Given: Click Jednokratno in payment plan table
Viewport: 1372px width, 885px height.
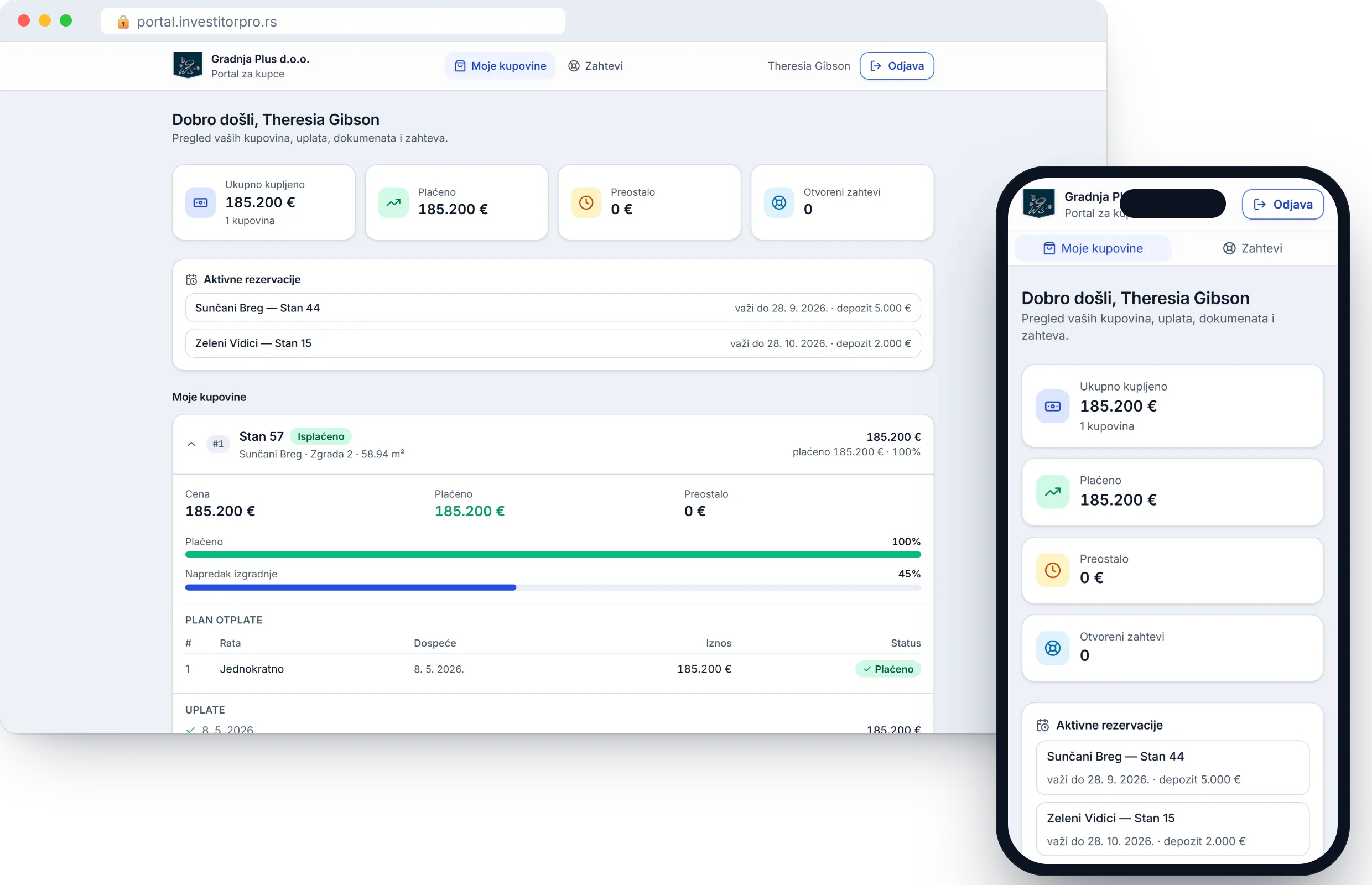Looking at the screenshot, I should click(252, 669).
